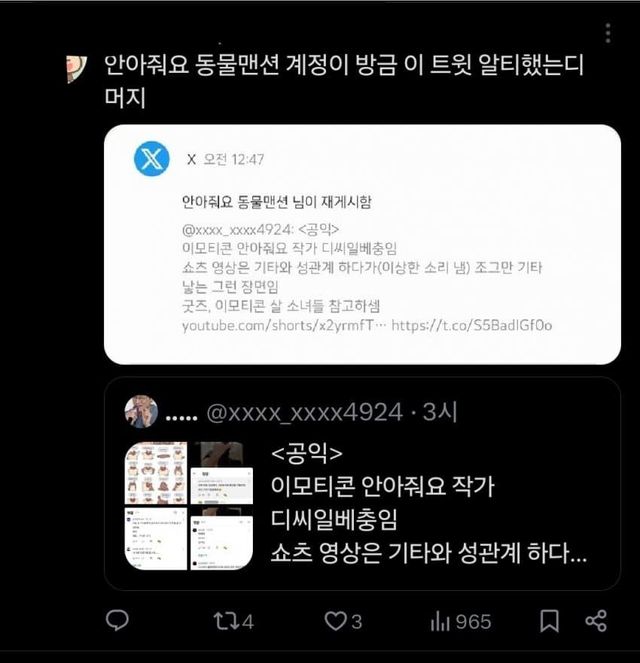Open the three-dot more options menu
Viewport: 640px width, 663px height.
[x=608, y=33]
